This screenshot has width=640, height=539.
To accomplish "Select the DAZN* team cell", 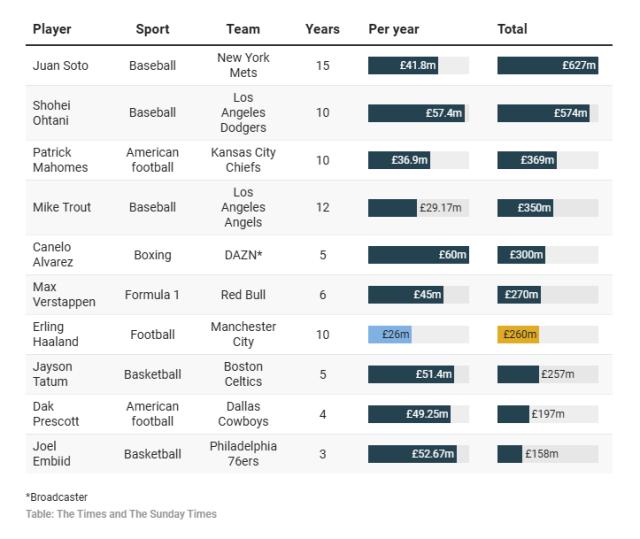I will [x=243, y=255].
